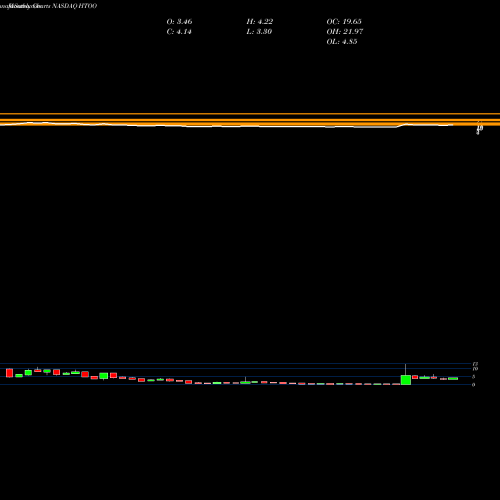This screenshot has height=500, width=500.
Task: Click the final green candle ending the series
Action: tap(453, 378)
